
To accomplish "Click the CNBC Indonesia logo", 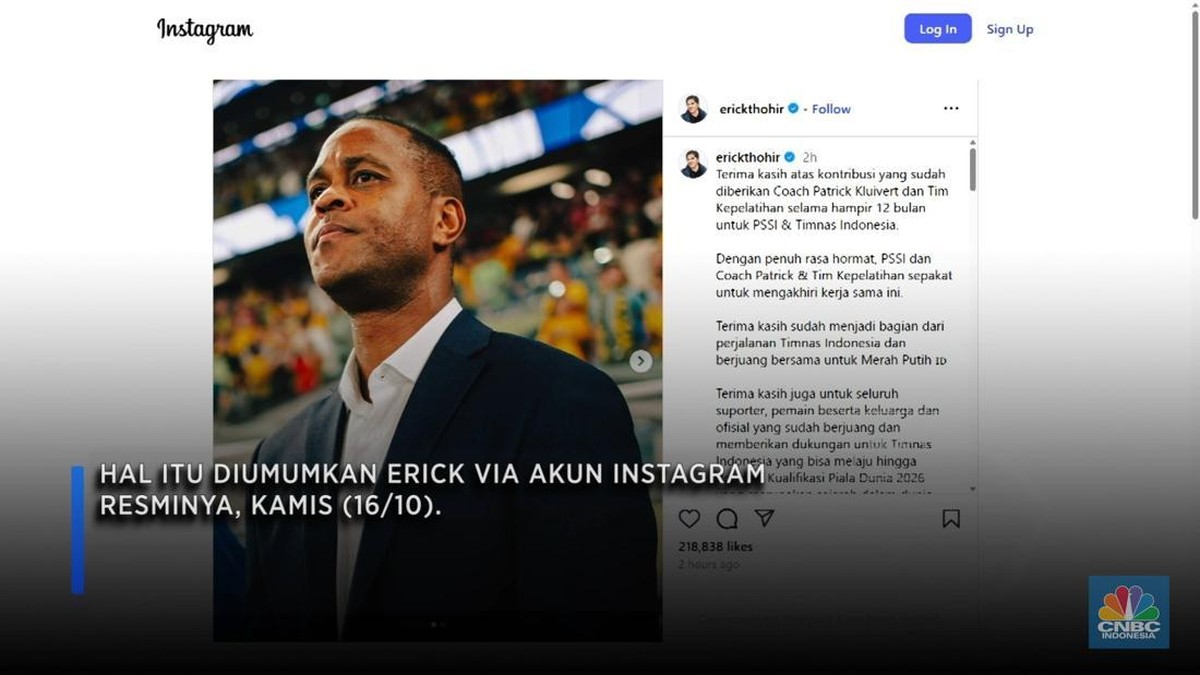I will pyautogui.click(x=1128, y=612).
